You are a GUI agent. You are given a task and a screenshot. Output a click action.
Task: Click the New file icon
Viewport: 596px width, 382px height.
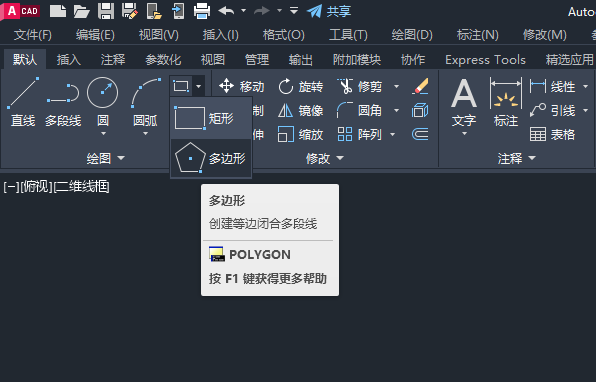point(58,11)
